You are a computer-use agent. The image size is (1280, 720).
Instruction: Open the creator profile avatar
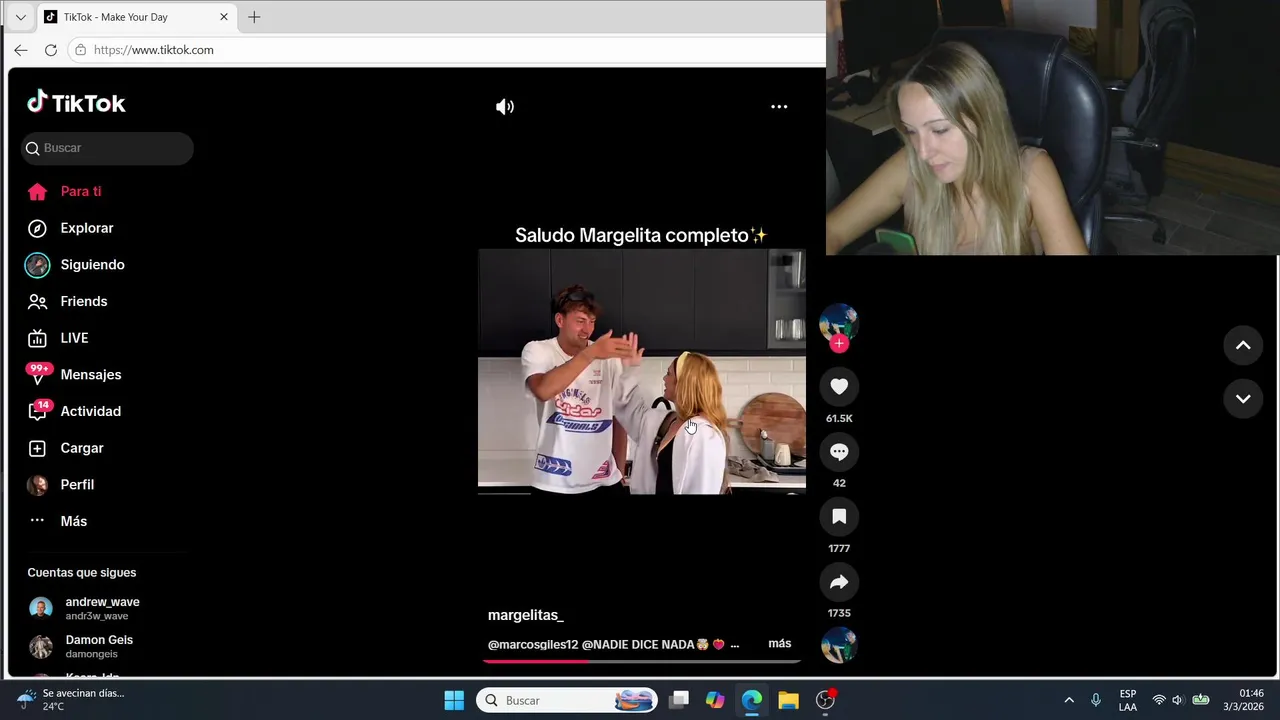(x=839, y=322)
